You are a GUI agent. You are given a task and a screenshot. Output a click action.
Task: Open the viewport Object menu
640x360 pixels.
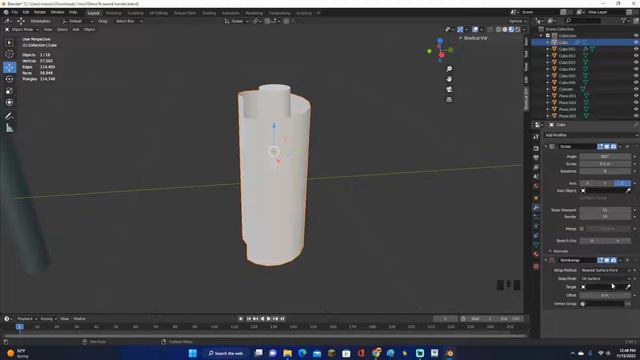(89, 29)
